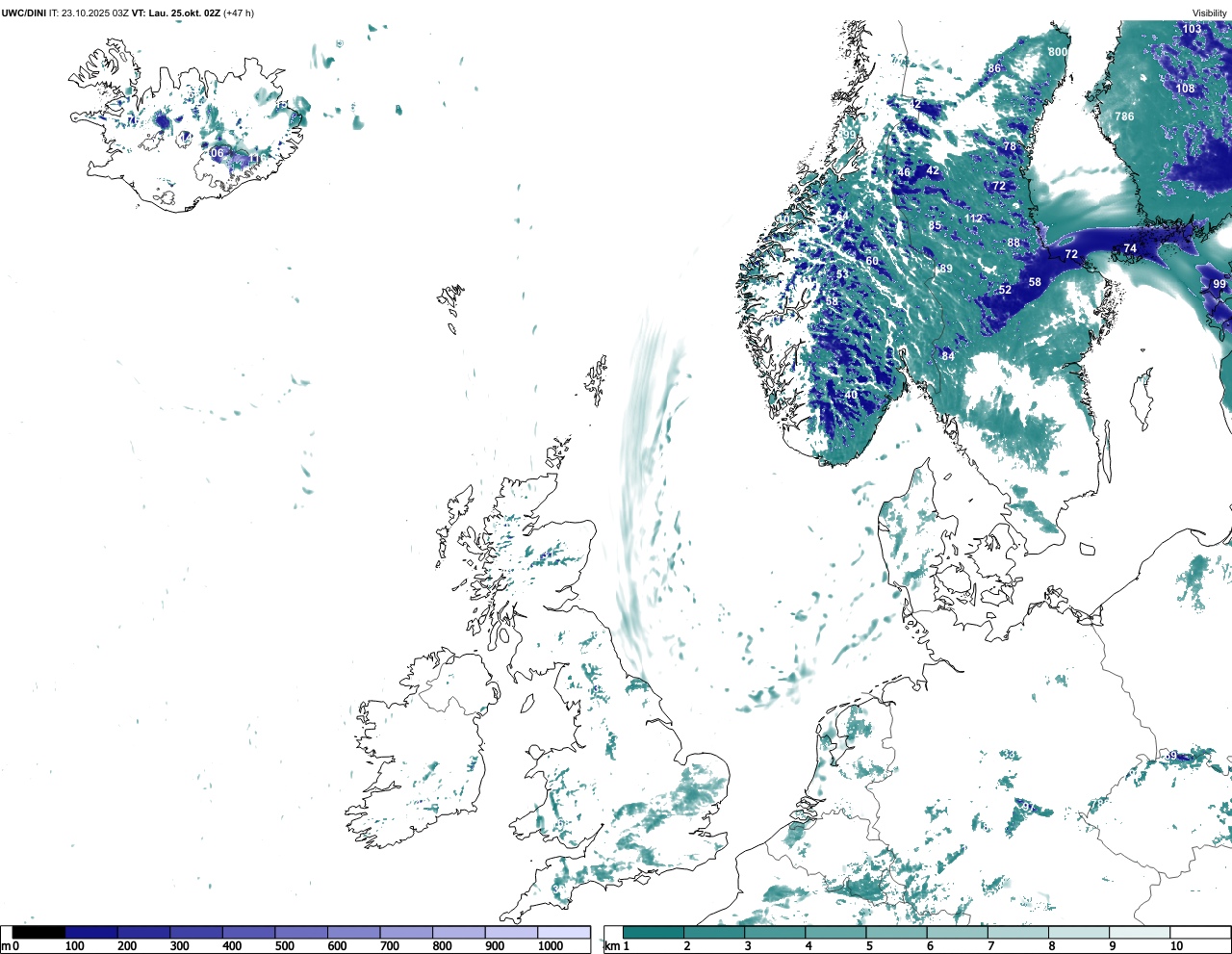Click the '1000' tick label in metre legend
Image resolution: width=1232 pixels, height=954 pixels.
(551, 946)
